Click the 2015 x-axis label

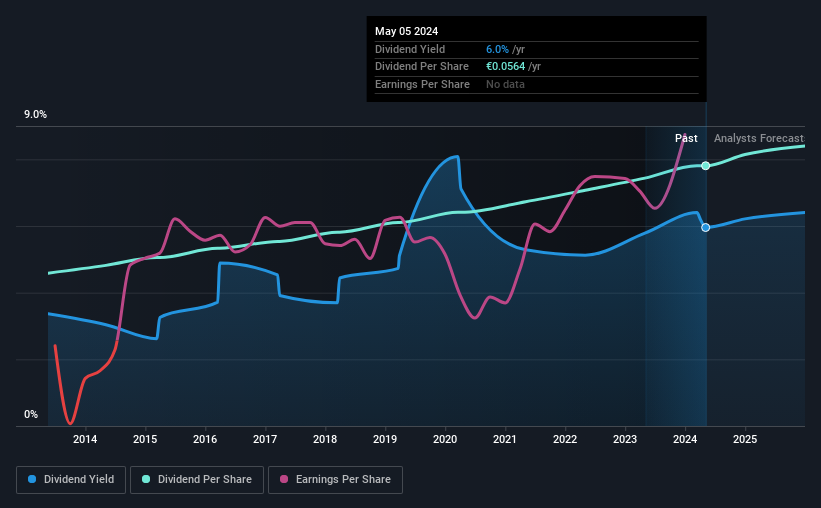point(145,439)
